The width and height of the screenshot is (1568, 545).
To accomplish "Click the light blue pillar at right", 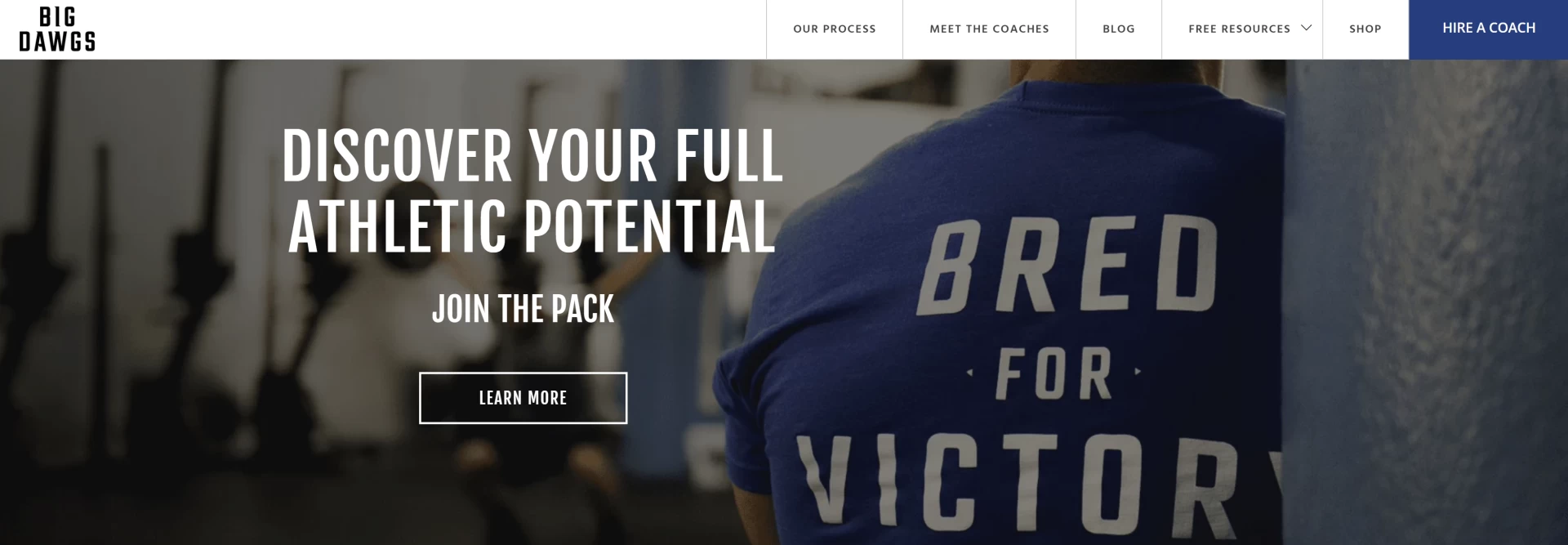I will point(1425,302).
